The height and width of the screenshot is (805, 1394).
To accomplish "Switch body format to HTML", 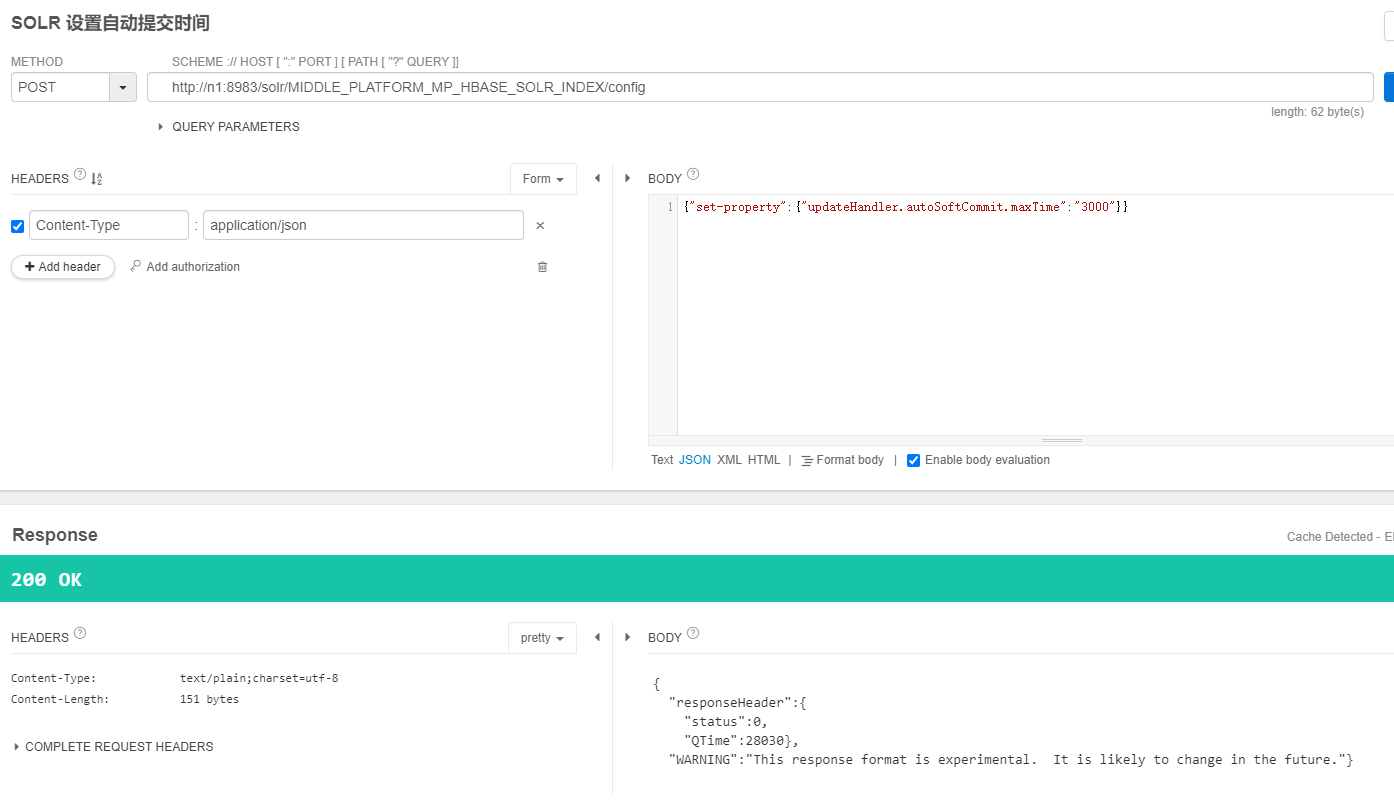I will [x=764, y=460].
